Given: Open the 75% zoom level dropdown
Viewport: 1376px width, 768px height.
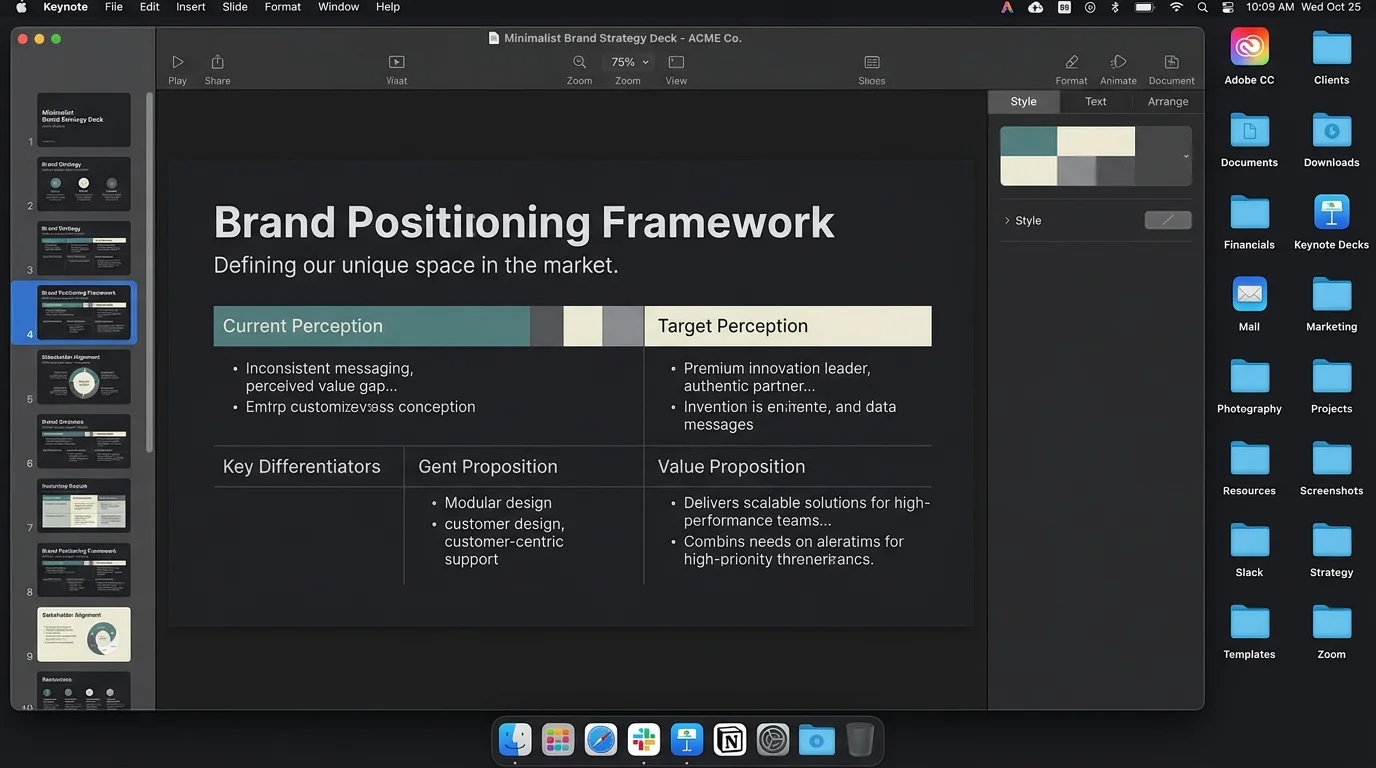Looking at the screenshot, I should coord(629,62).
